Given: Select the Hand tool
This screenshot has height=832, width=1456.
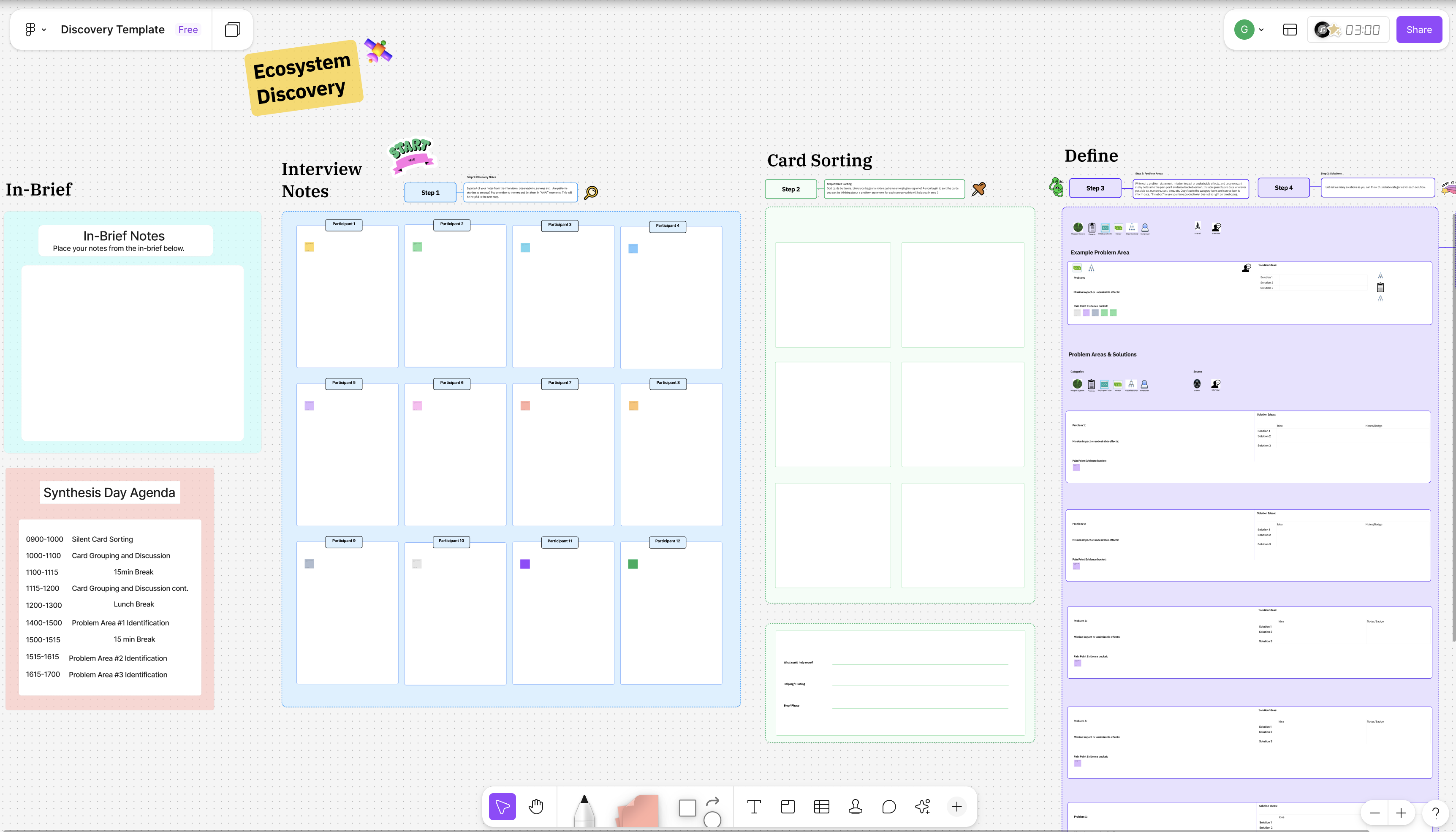Looking at the screenshot, I should (536, 806).
